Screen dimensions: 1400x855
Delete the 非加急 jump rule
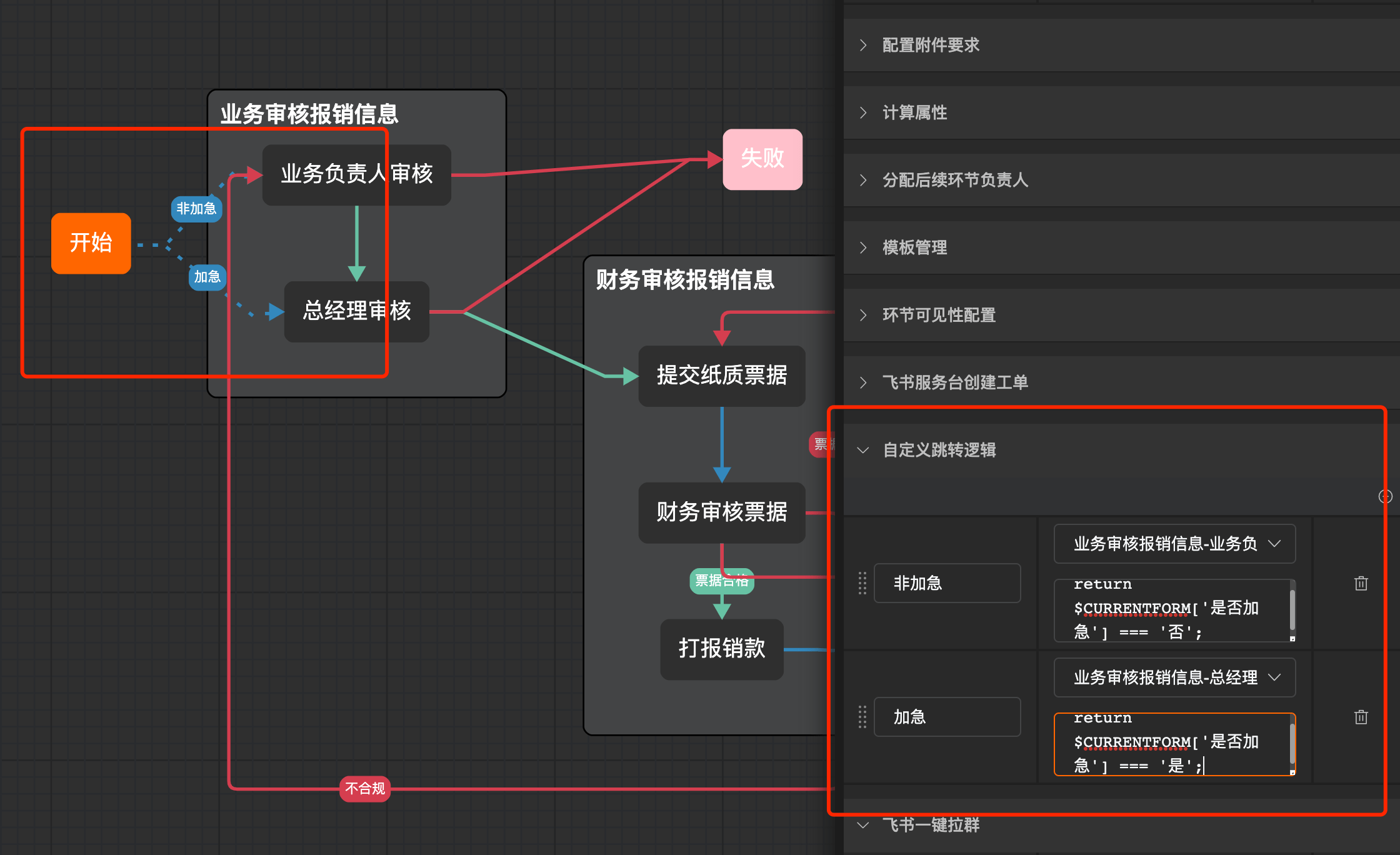click(1361, 583)
